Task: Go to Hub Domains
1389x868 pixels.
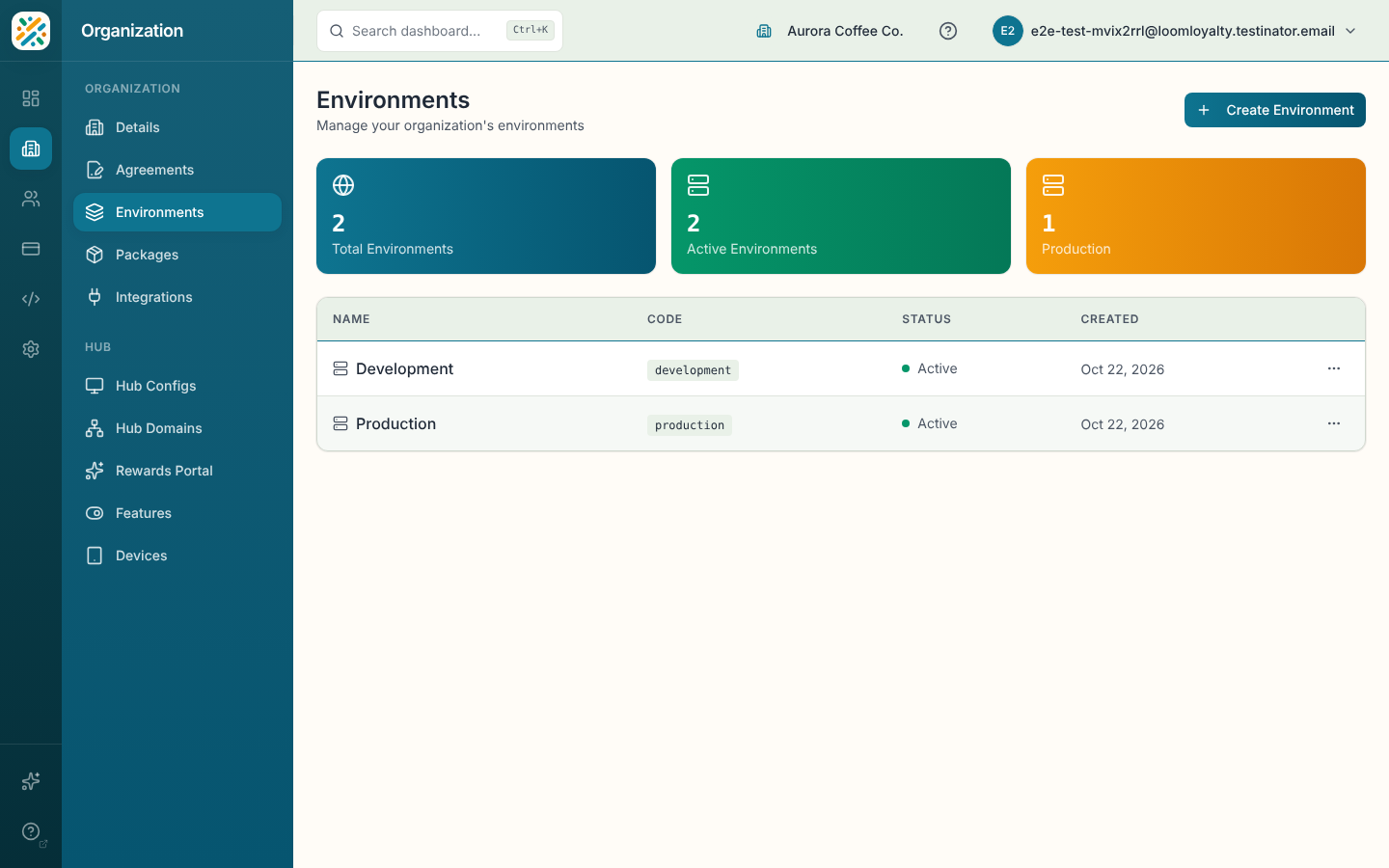Action: [177, 428]
